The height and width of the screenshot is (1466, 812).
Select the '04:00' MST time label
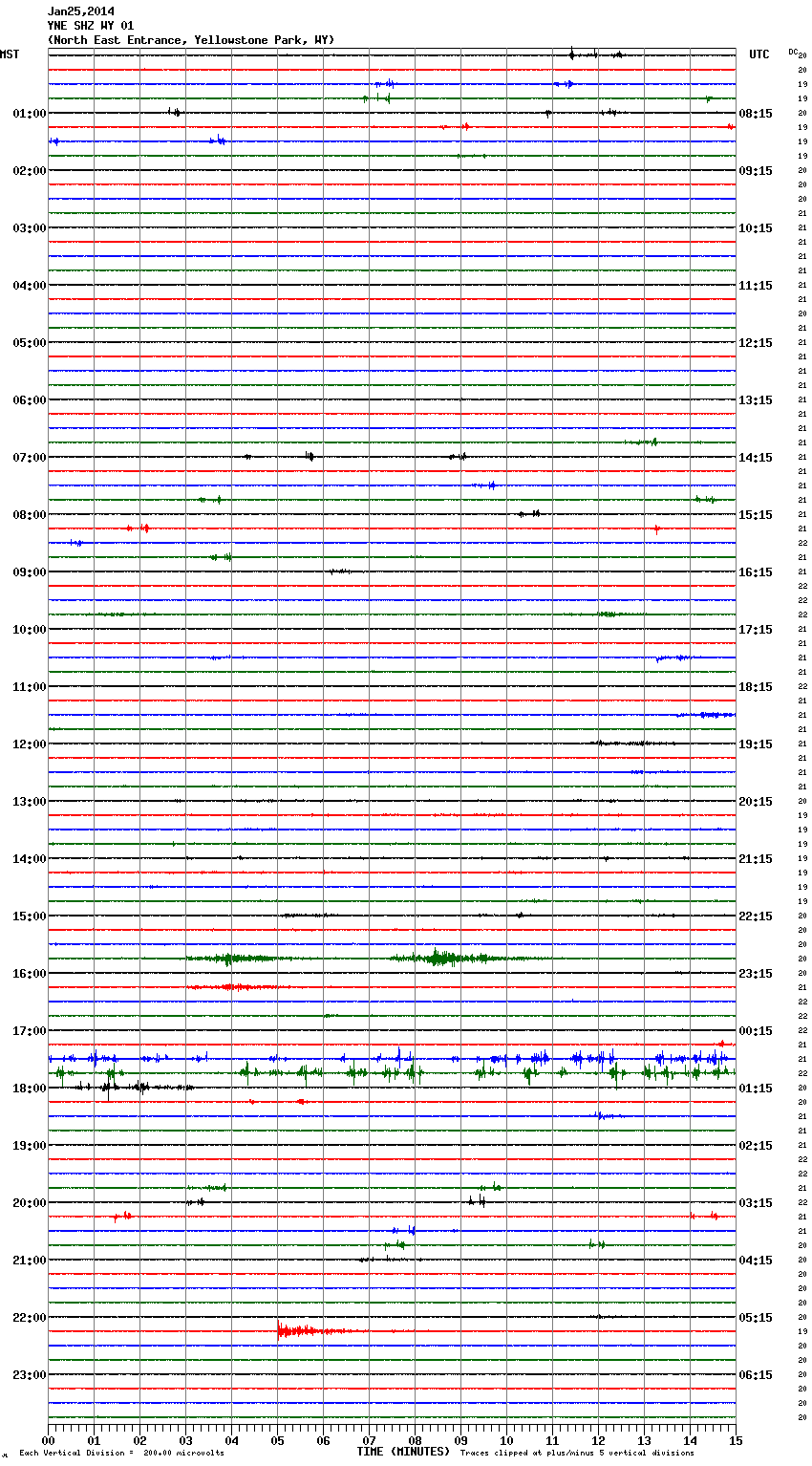(x=30, y=286)
